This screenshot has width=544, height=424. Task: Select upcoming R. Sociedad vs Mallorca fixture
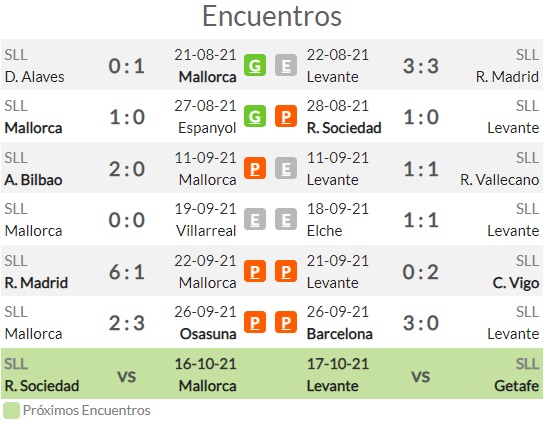(x=120, y=374)
